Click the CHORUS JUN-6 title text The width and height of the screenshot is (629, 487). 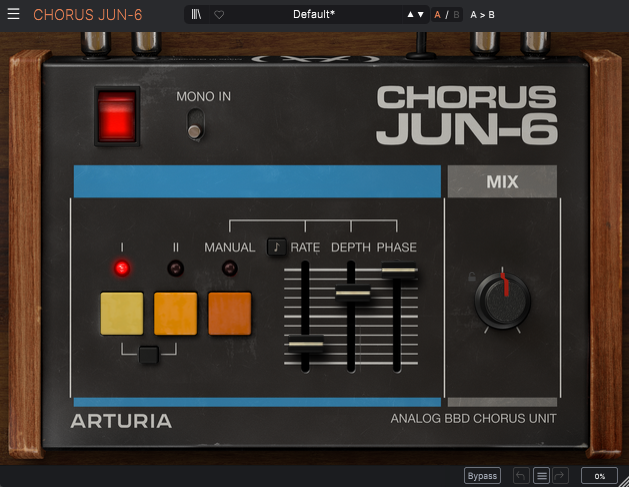click(87, 15)
